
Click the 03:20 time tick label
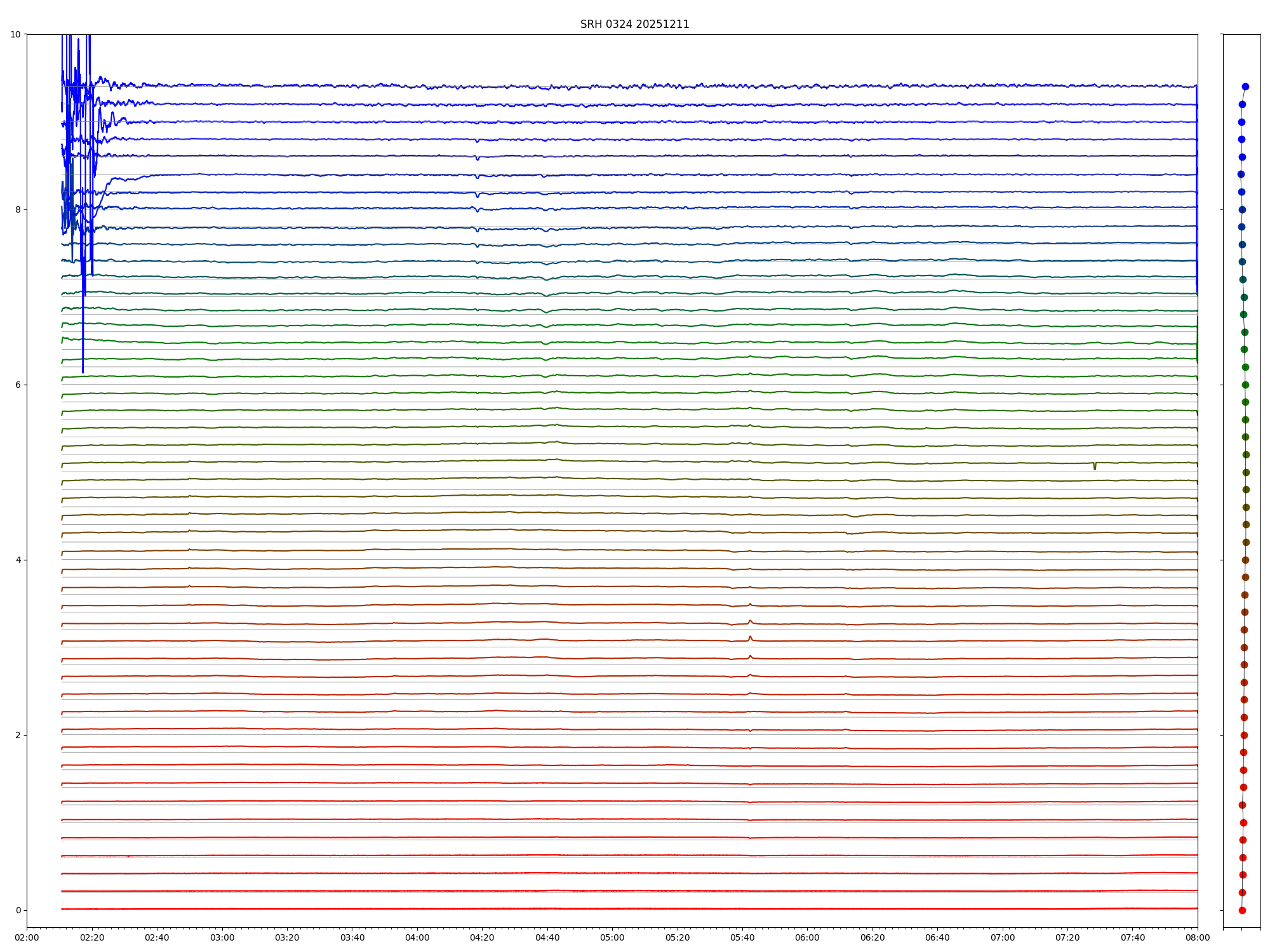287,937
